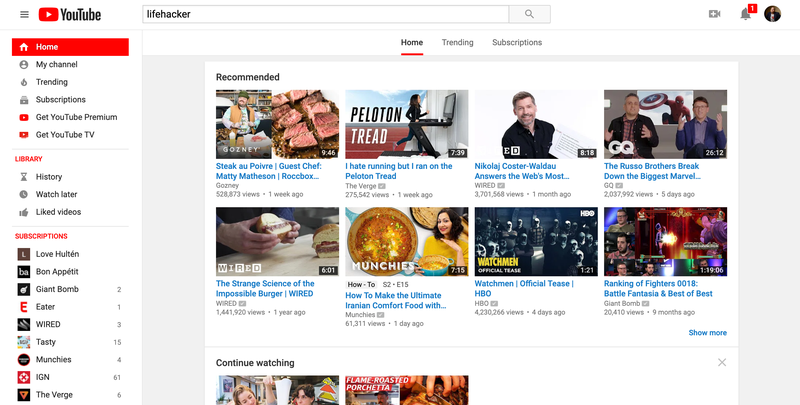Open Ranking of Fighters 0018 title

coord(658,288)
